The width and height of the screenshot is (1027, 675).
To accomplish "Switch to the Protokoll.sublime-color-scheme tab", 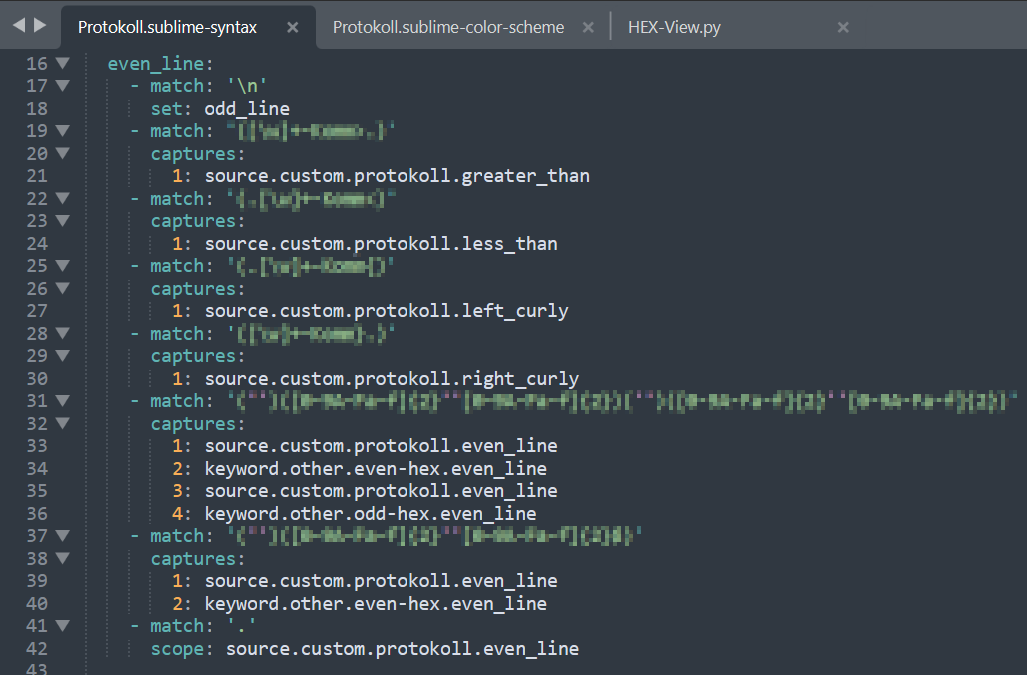I will [448, 28].
